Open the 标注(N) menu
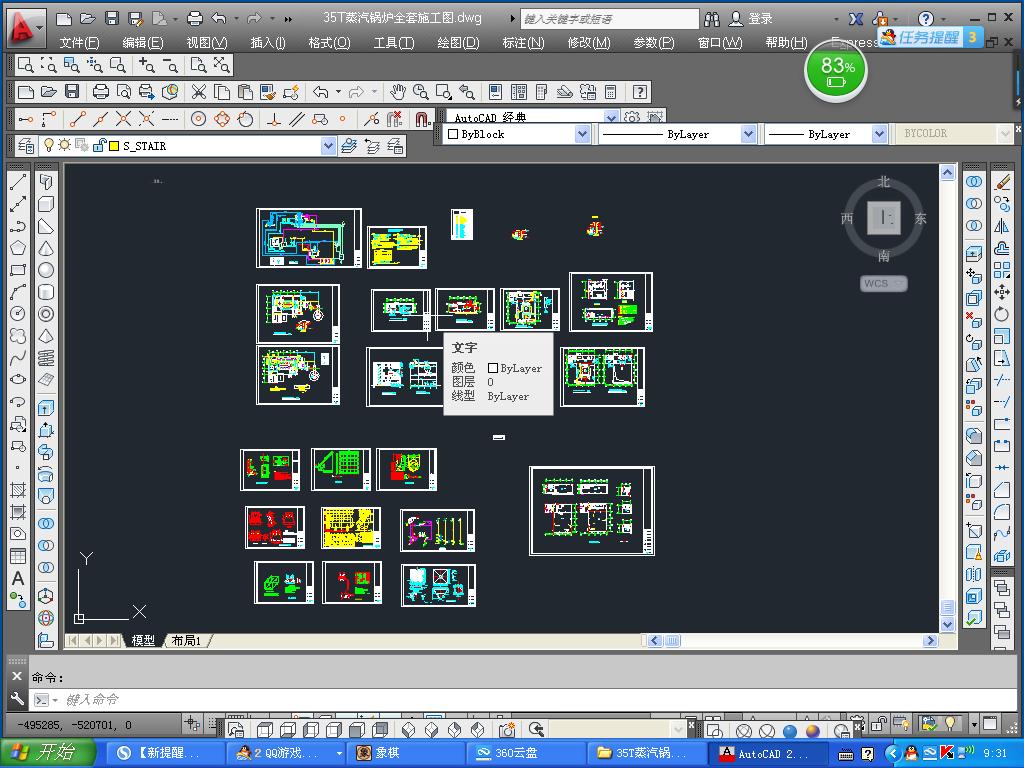 tap(522, 42)
